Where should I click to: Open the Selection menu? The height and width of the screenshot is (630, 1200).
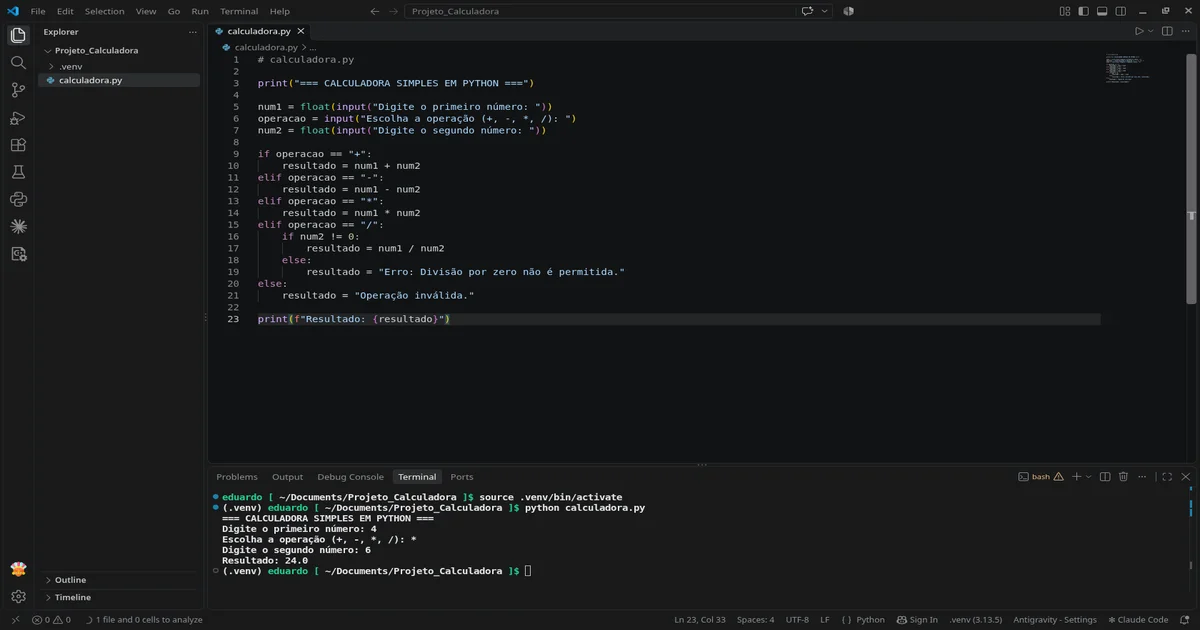click(104, 11)
